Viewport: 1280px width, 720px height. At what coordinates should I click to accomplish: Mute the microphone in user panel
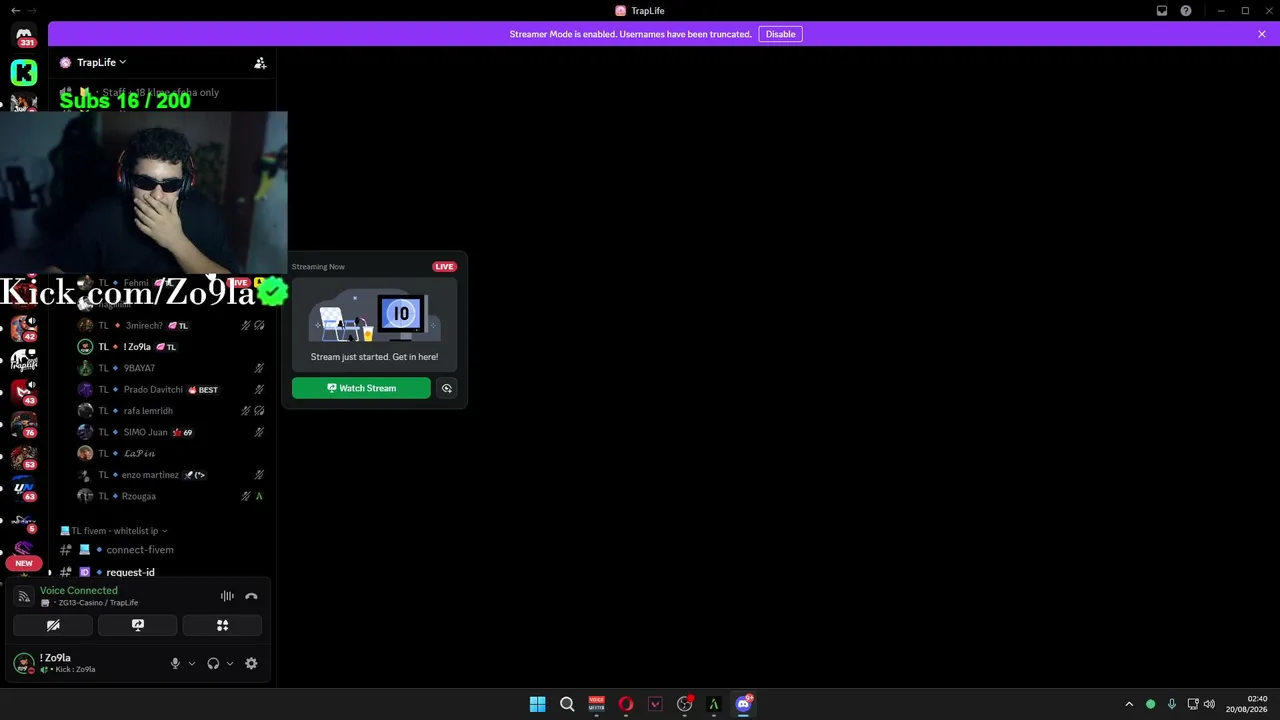pos(175,663)
